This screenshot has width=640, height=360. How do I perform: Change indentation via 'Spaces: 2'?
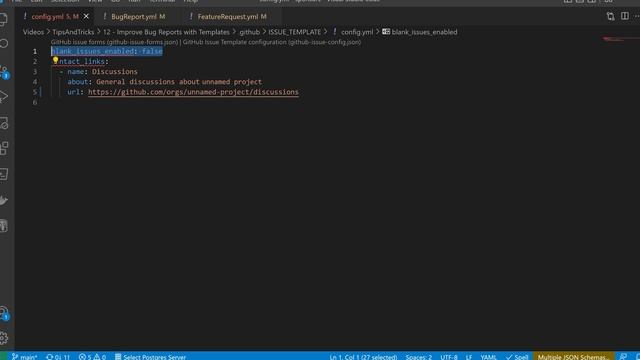point(418,357)
